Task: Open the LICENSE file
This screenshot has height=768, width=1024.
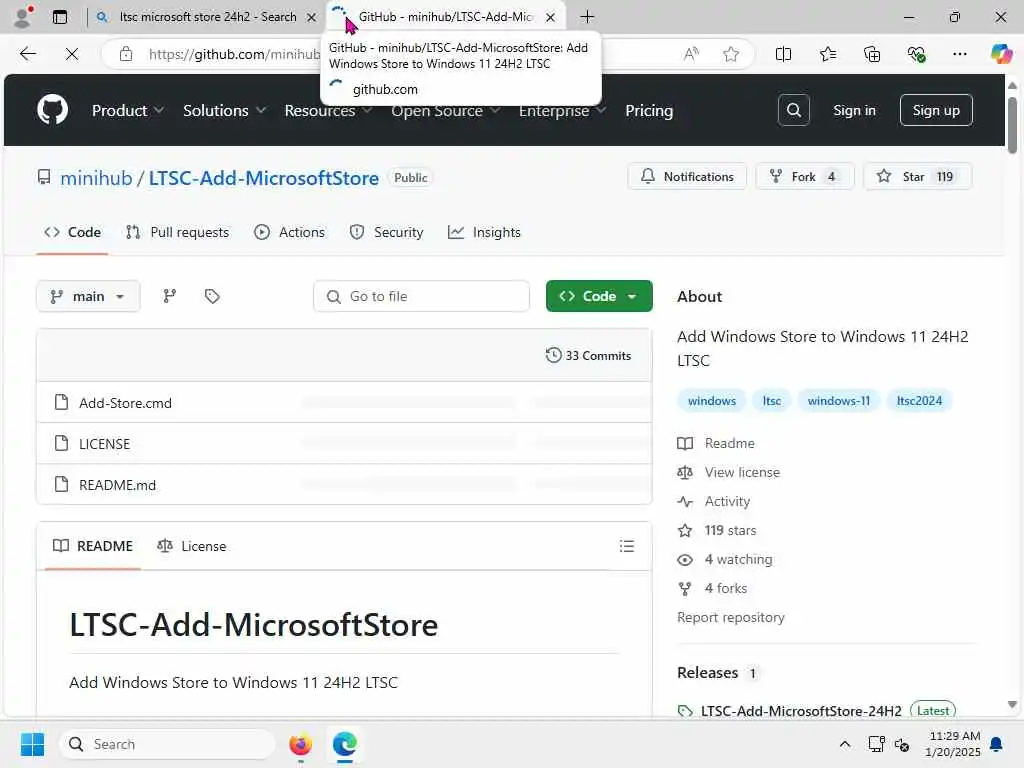Action: point(104,444)
